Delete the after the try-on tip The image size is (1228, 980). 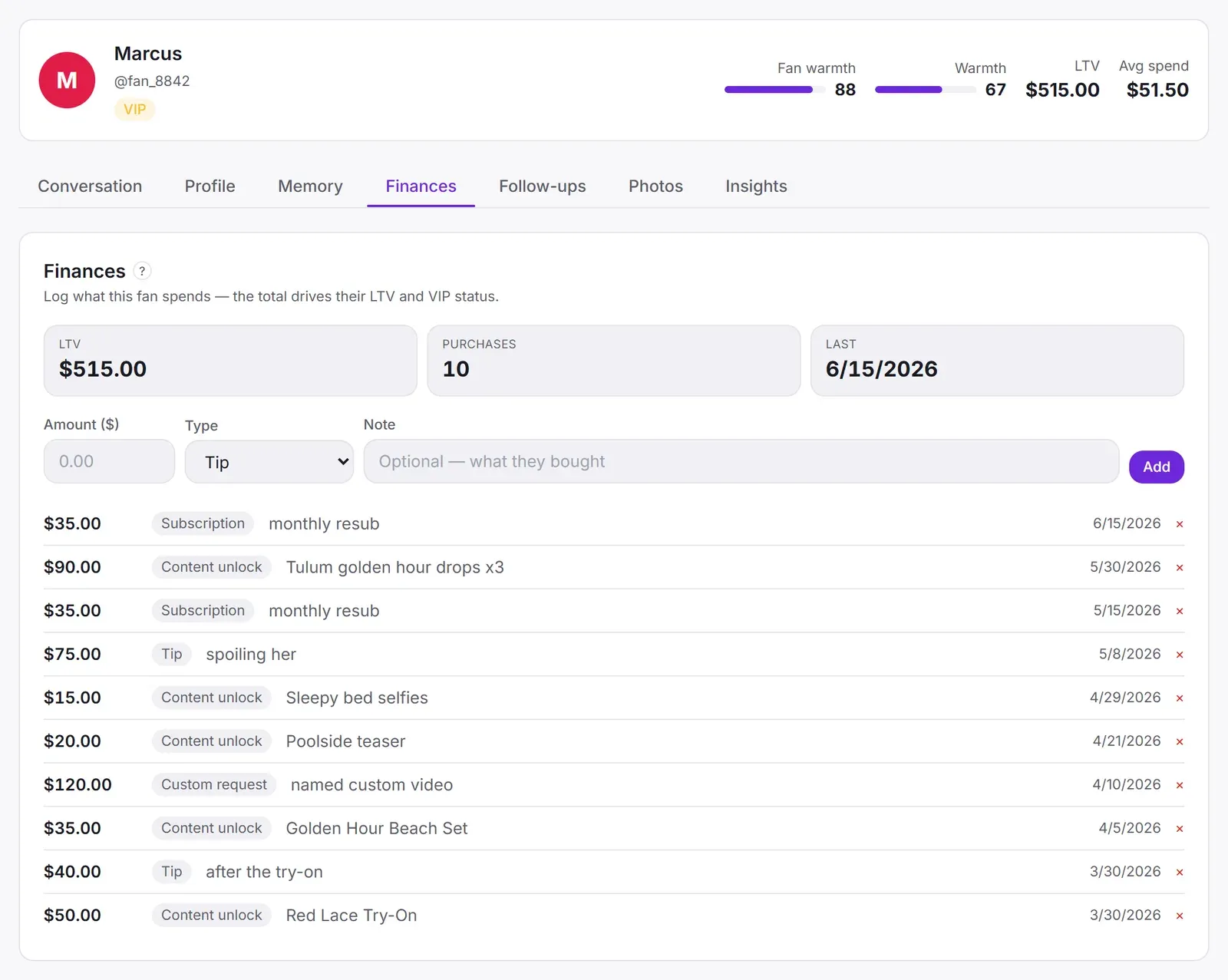1180,873
